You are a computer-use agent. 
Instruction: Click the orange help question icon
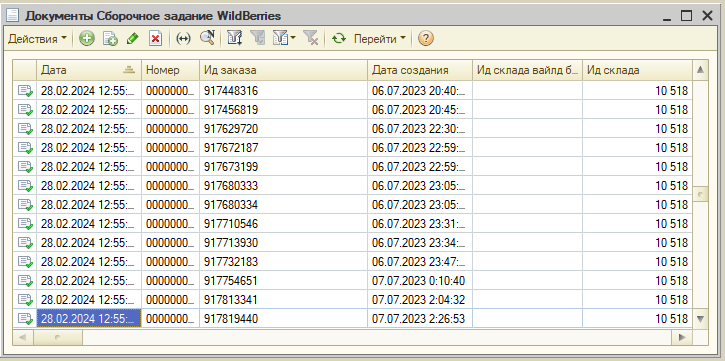(x=425, y=39)
